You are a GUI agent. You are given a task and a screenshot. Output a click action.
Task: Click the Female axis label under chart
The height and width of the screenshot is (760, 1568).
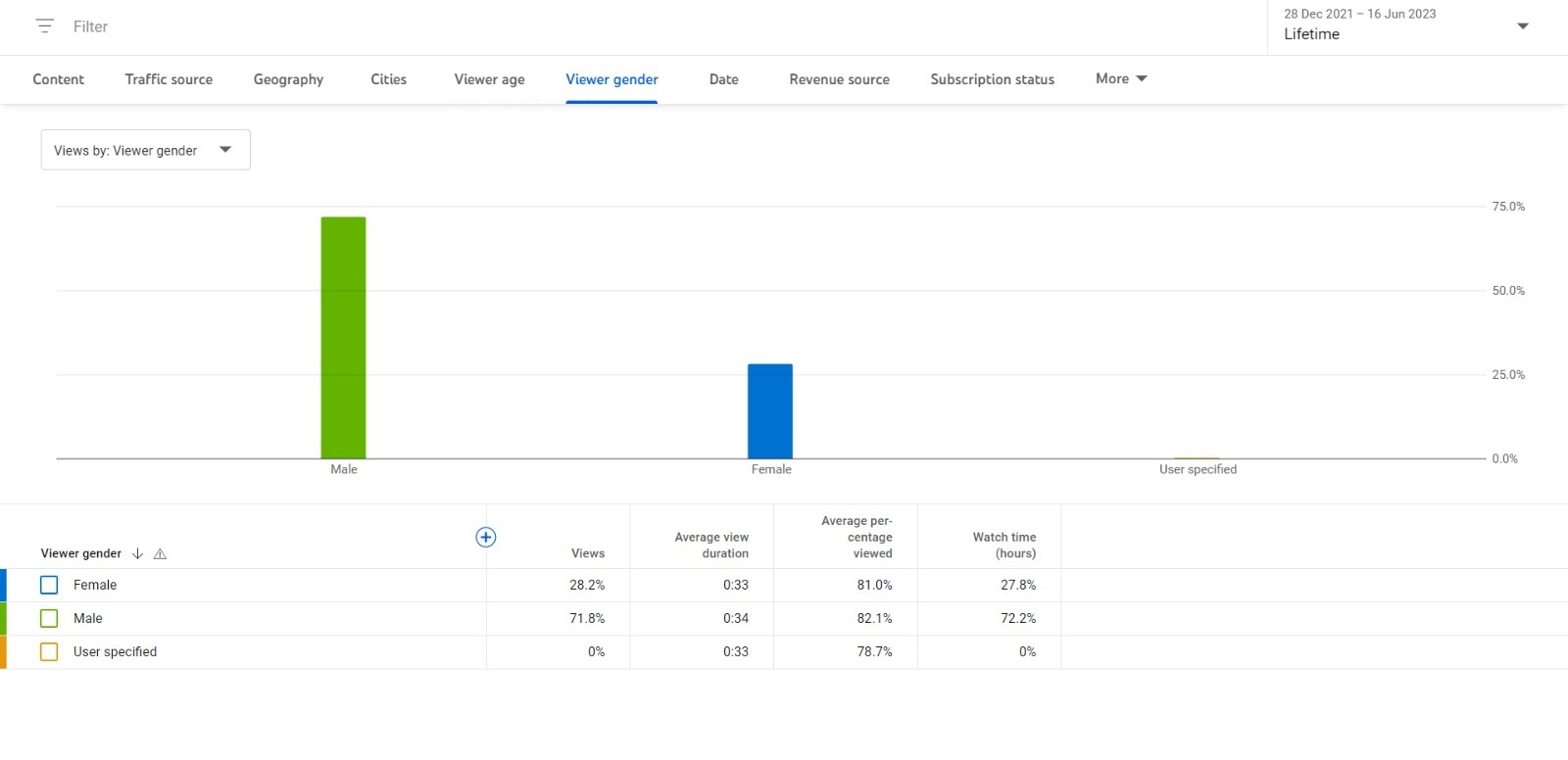pyautogui.click(x=771, y=469)
